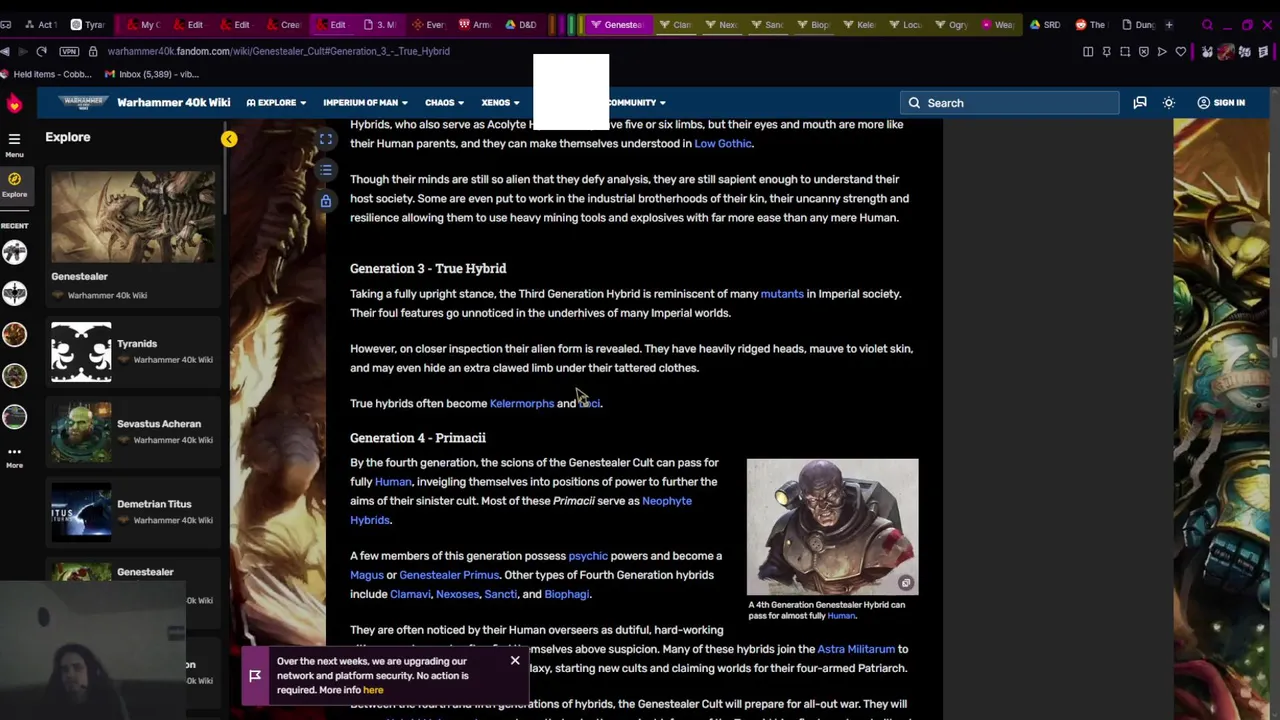Image resolution: width=1280 pixels, height=720 pixels.
Task: Switch to the Dung browser tab
Action: point(1138,24)
